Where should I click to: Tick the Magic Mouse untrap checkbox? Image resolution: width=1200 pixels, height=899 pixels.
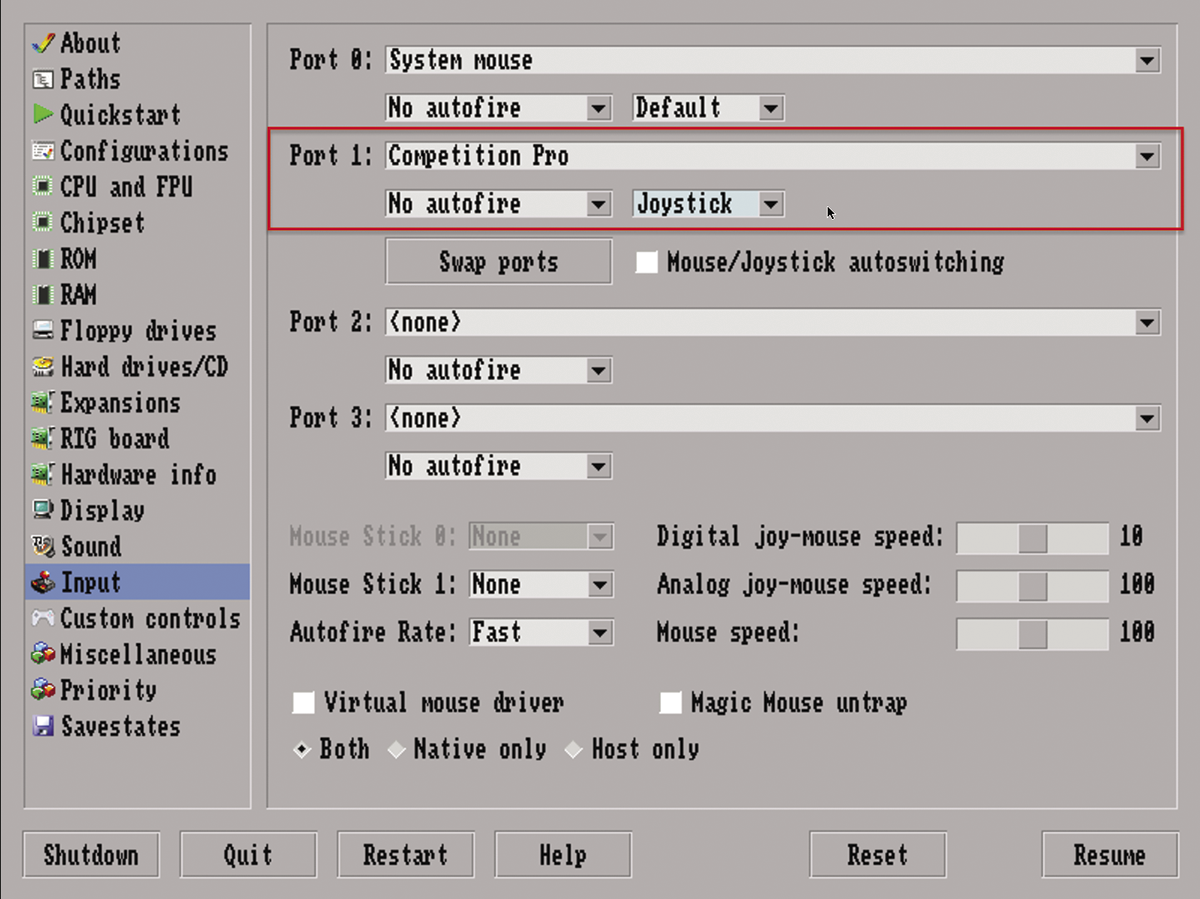click(x=671, y=703)
